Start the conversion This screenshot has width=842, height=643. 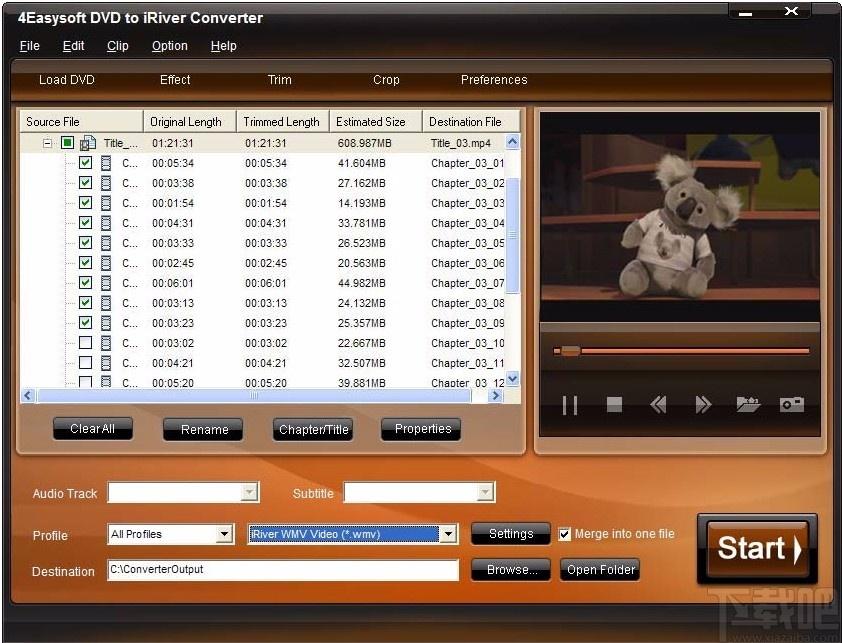click(x=758, y=549)
